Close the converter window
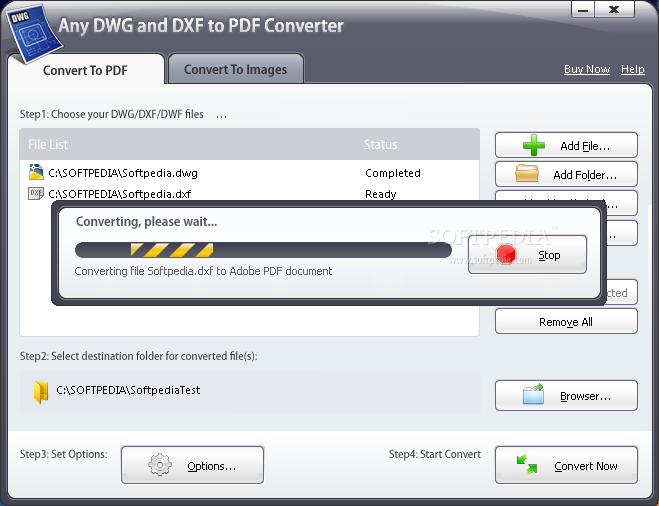 click(614, 10)
